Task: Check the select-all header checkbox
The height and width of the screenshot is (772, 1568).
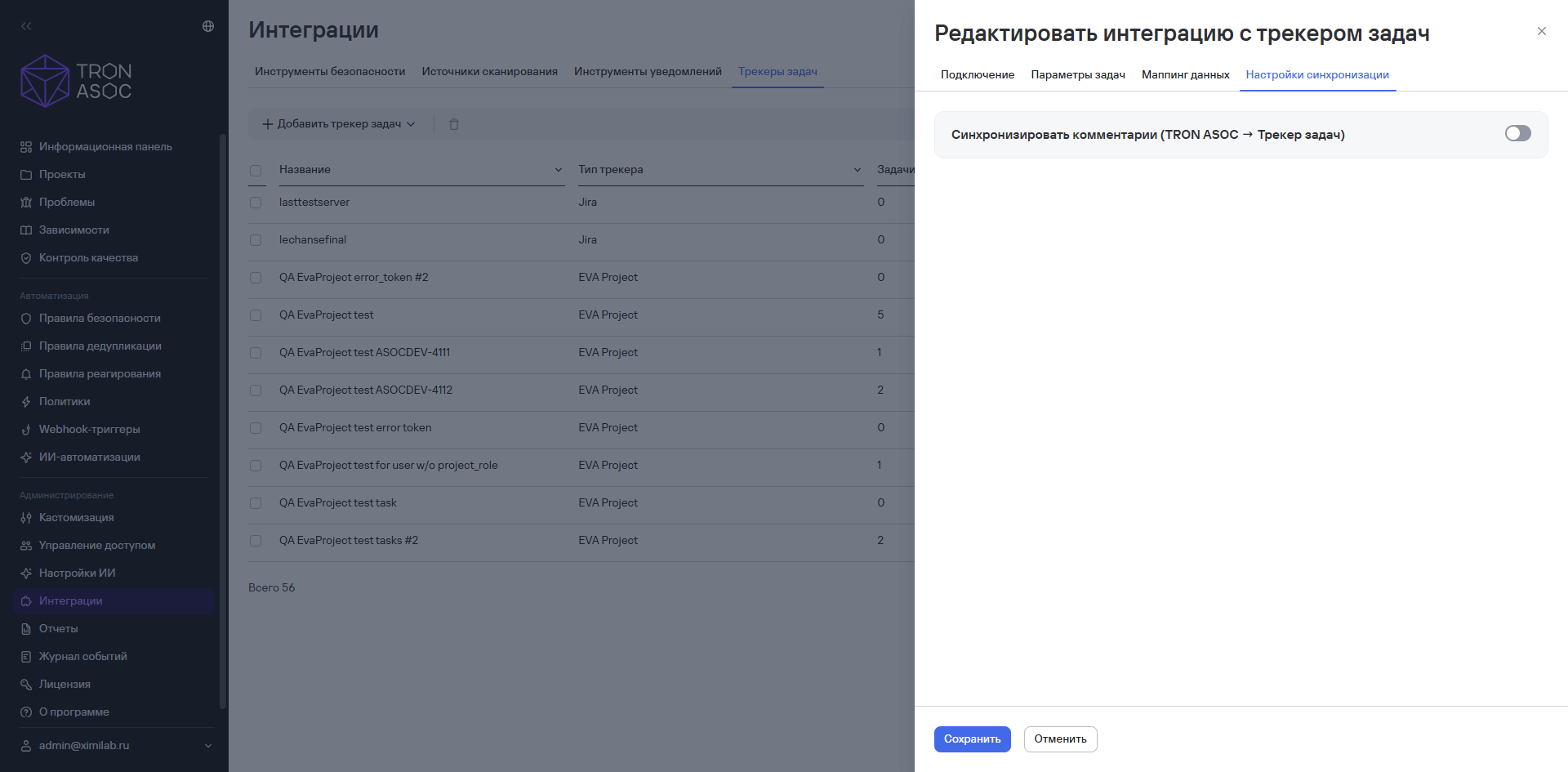Action: (x=256, y=170)
